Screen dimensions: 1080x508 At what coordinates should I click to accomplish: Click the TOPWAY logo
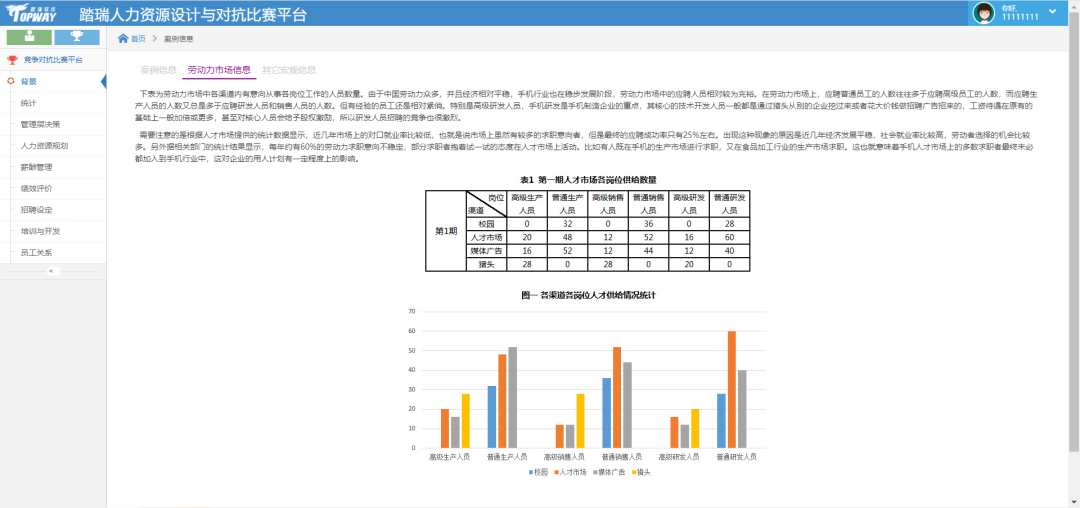[x=33, y=13]
